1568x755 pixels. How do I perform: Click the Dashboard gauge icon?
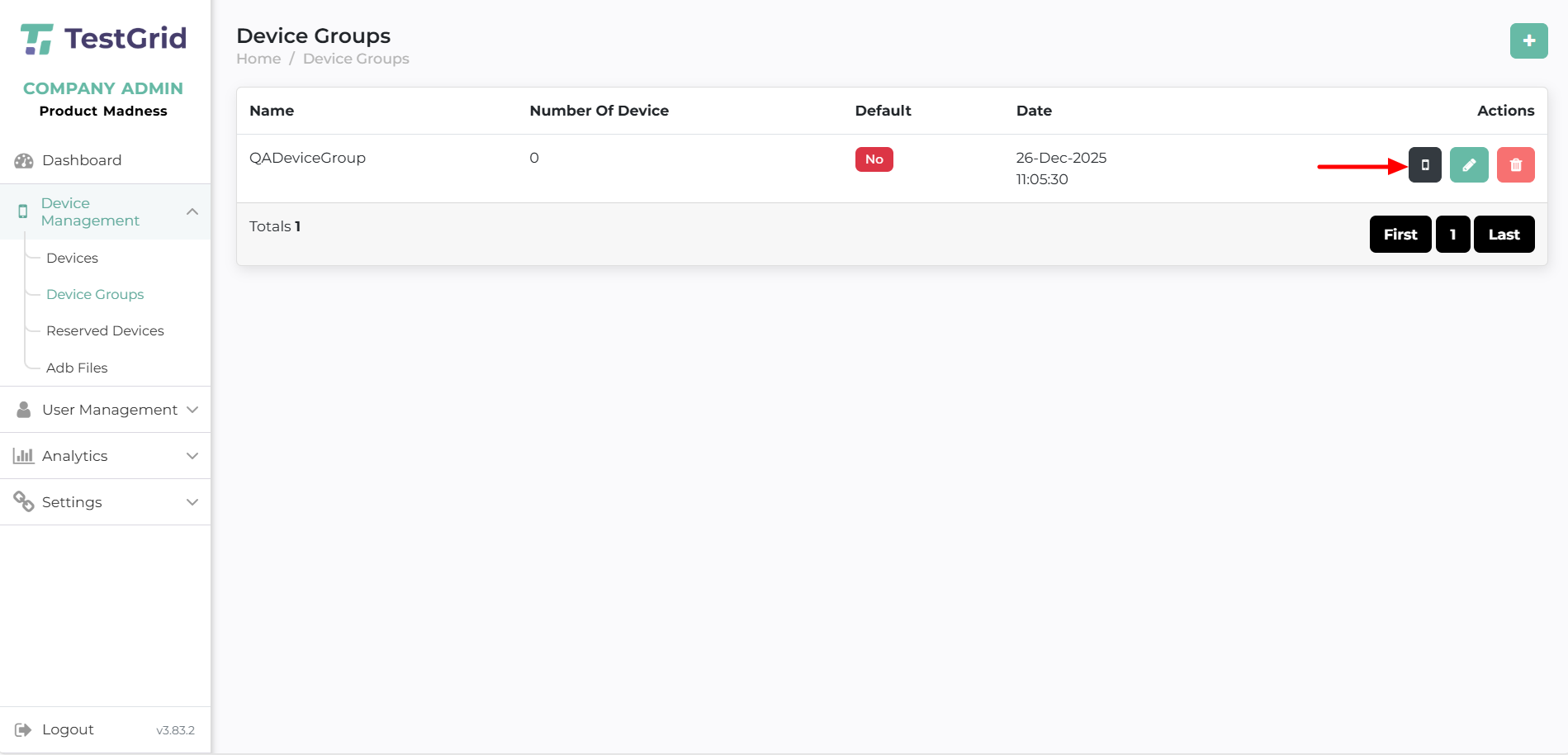coord(24,160)
